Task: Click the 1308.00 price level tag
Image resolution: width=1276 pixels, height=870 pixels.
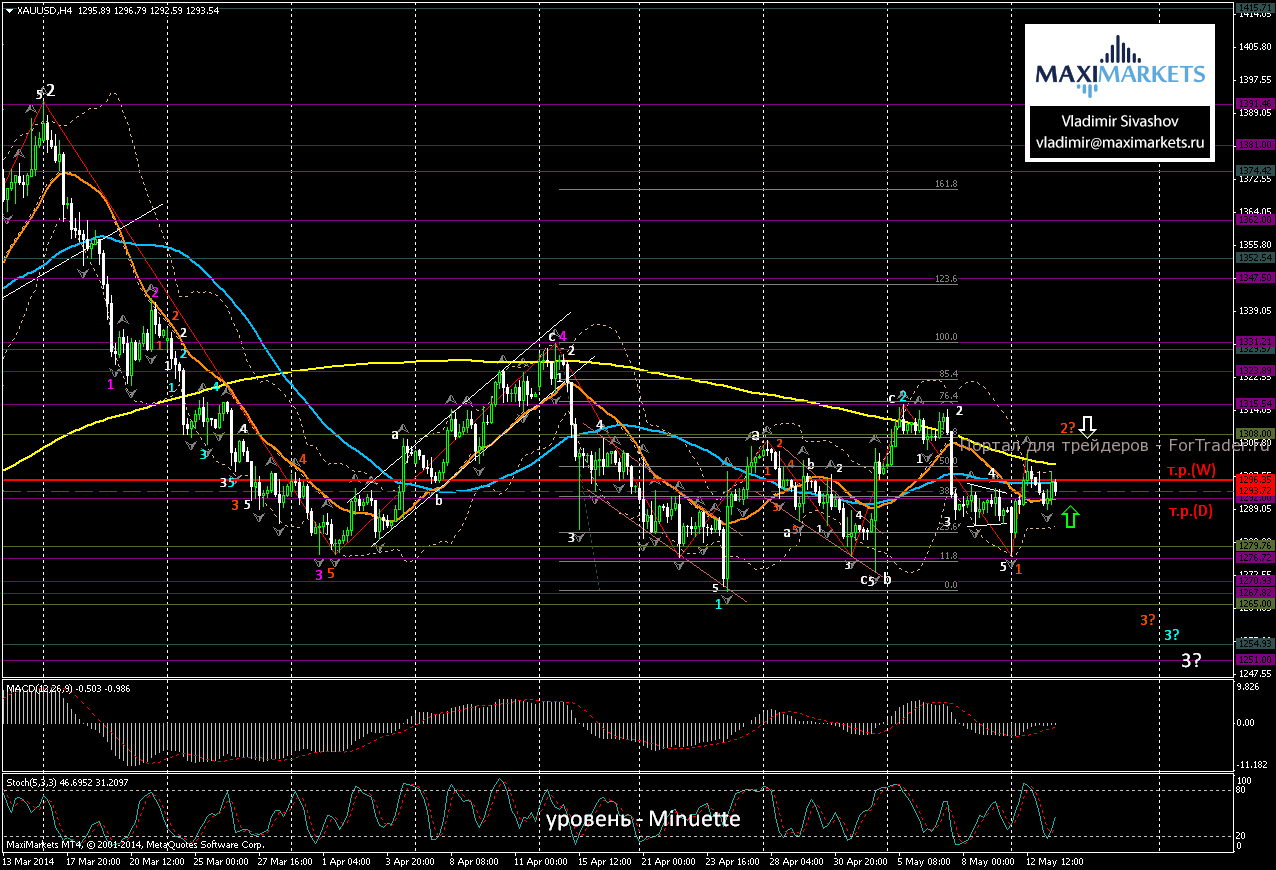Action: pyautogui.click(x=1255, y=434)
